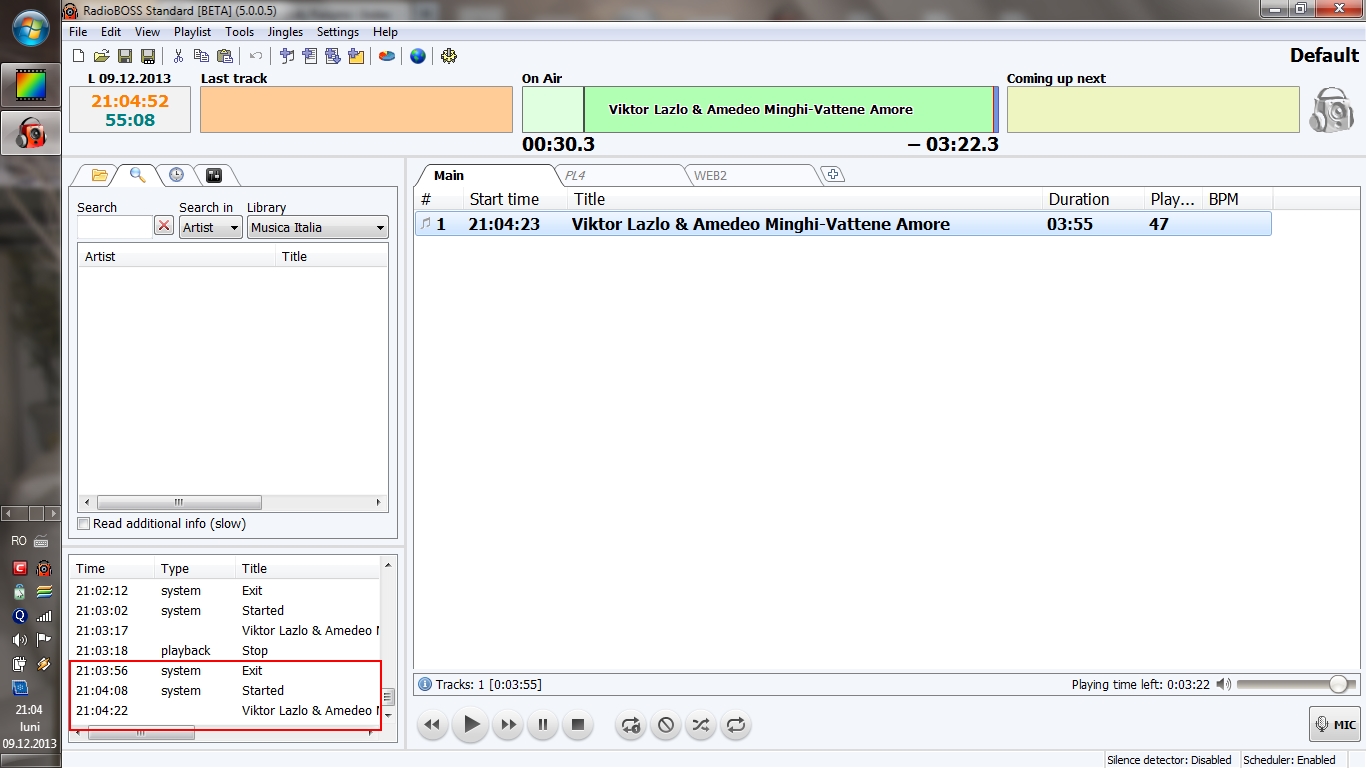Open the pie chart report icon
This screenshot has height=768, width=1366.
(386, 56)
